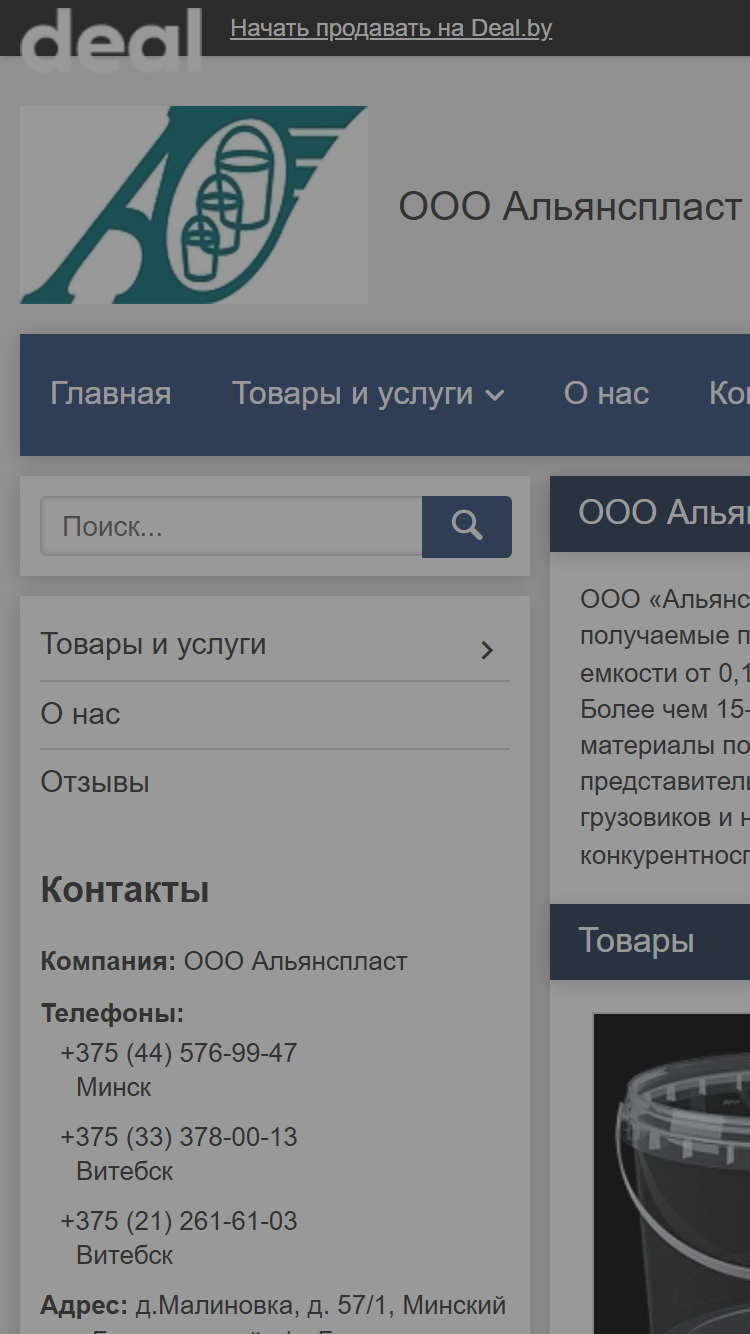Click the 'Минск' label under first phone
This screenshot has width=750, height=1334.
[114, 1087]
